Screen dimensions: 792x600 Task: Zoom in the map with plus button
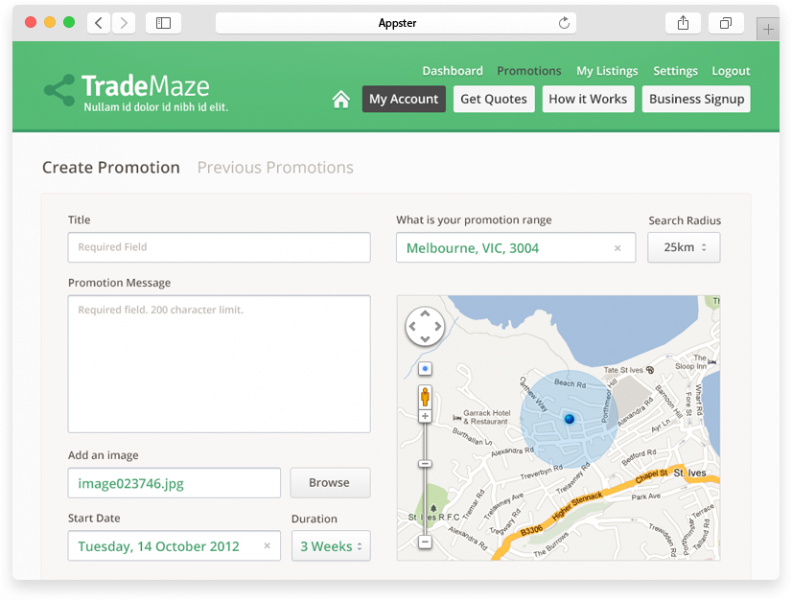tap(425, 416)
